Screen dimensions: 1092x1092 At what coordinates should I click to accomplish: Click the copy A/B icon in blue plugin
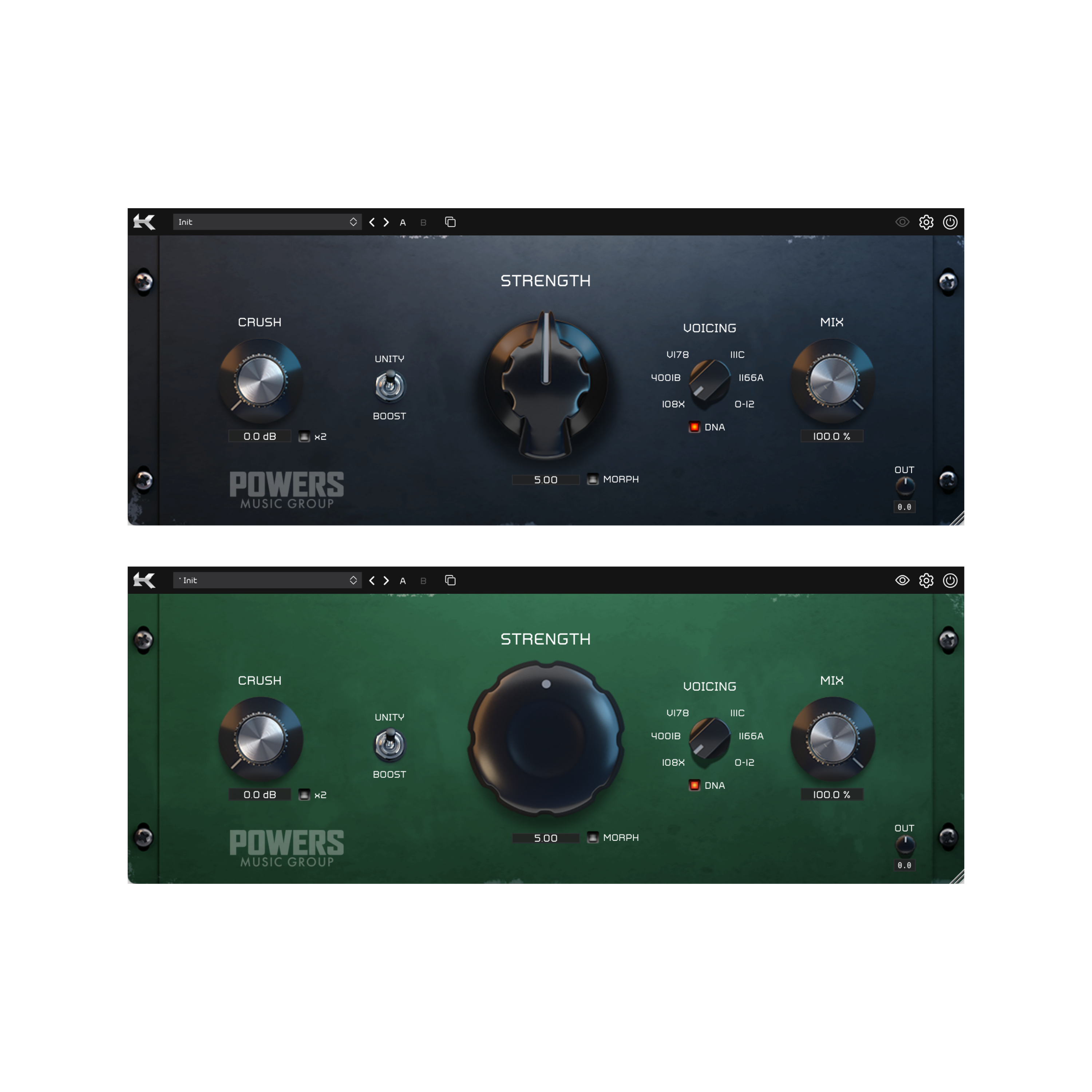(450, 222)
